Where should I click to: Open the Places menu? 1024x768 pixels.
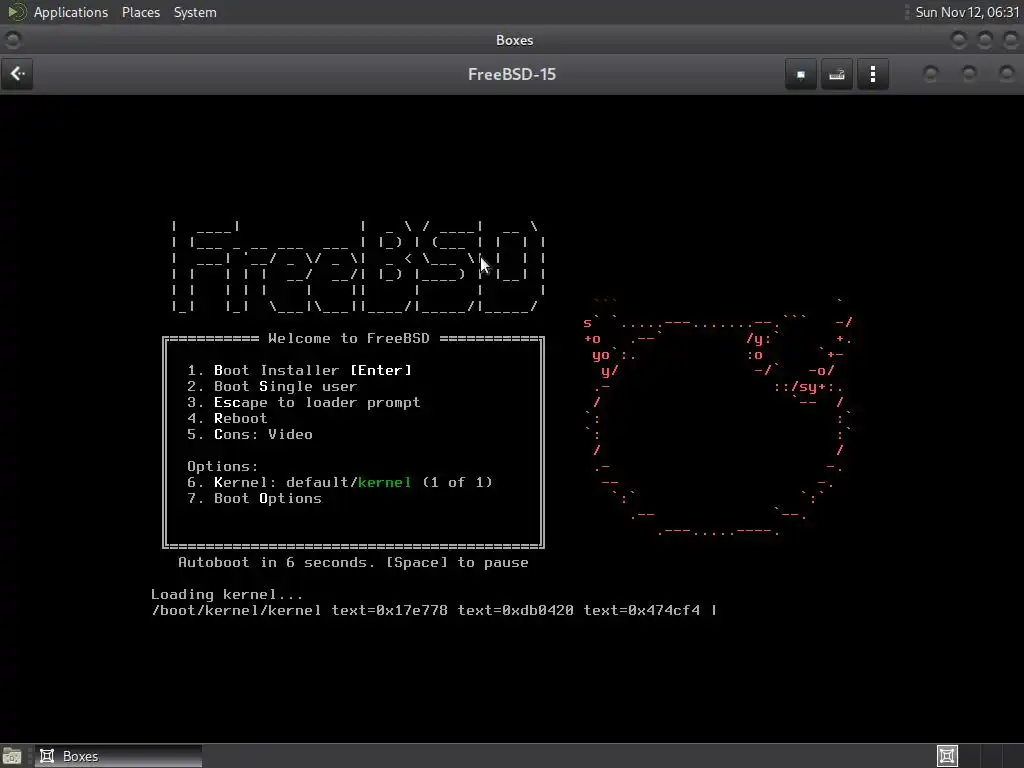click(x=140, y=12)
